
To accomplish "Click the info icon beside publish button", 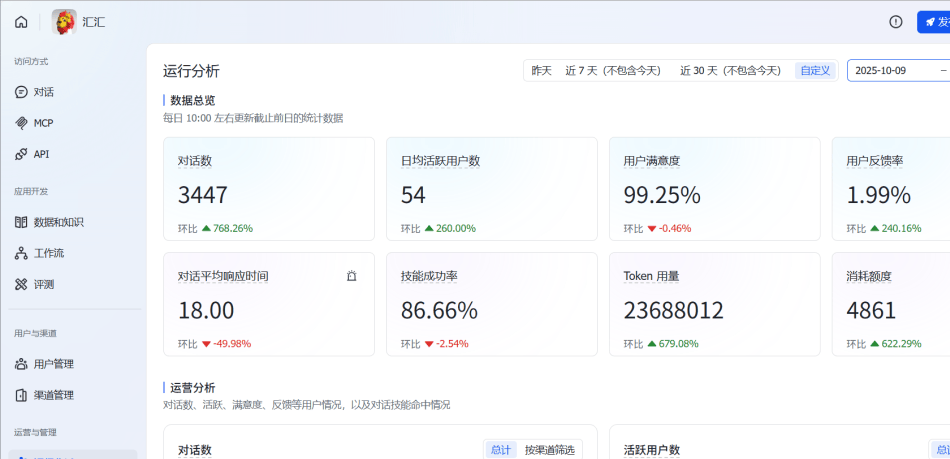I will [896, 22].
